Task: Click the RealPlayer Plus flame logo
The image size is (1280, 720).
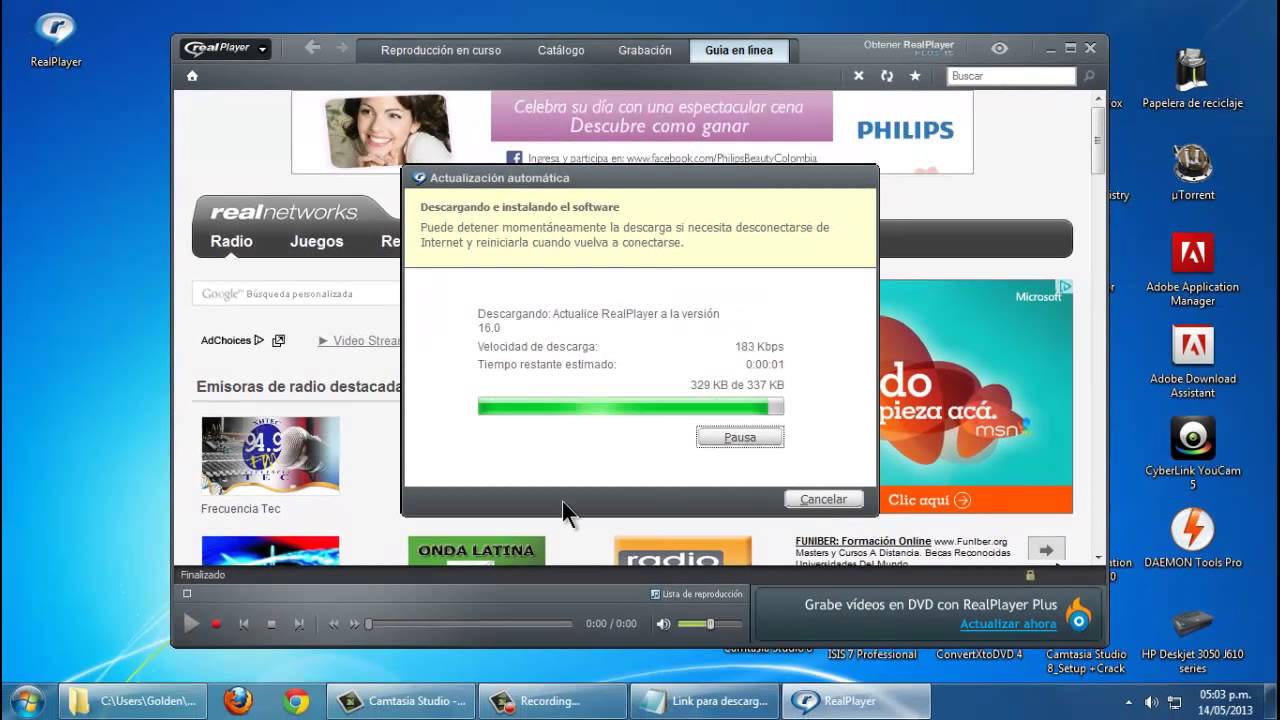Action: coord(1079,614)
